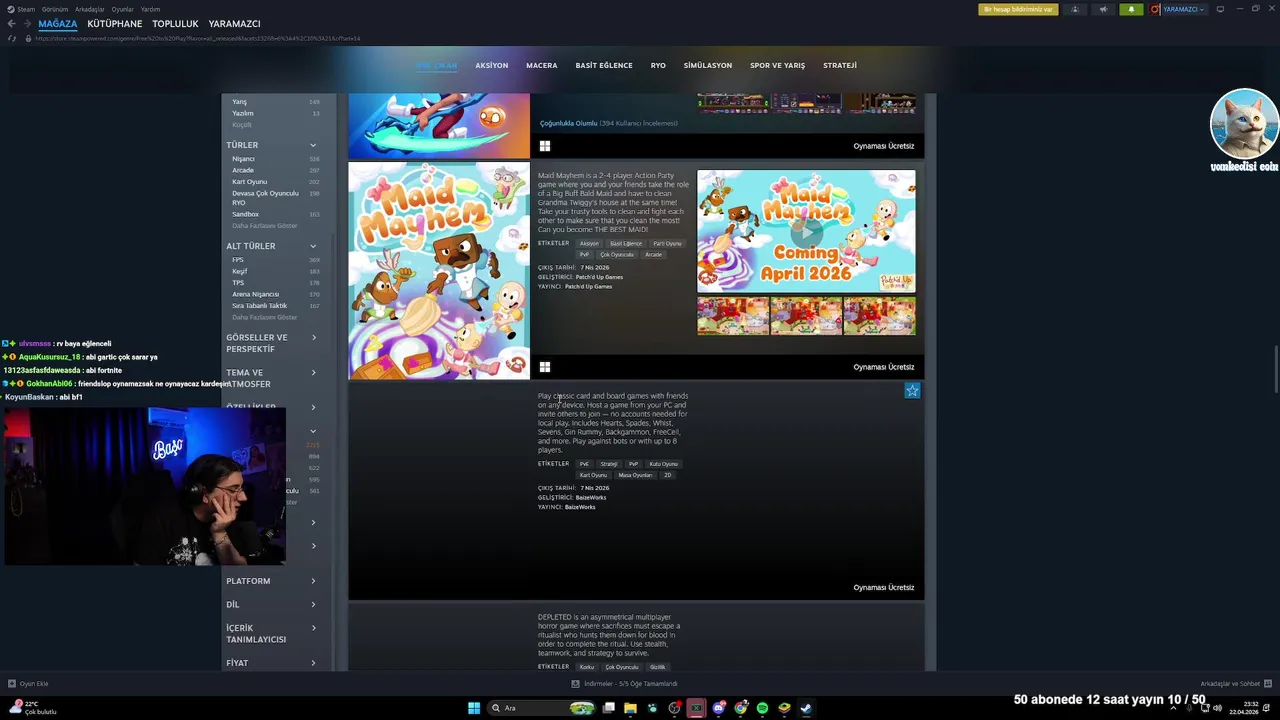Open the MAĞAZA tab

point(58,23)
